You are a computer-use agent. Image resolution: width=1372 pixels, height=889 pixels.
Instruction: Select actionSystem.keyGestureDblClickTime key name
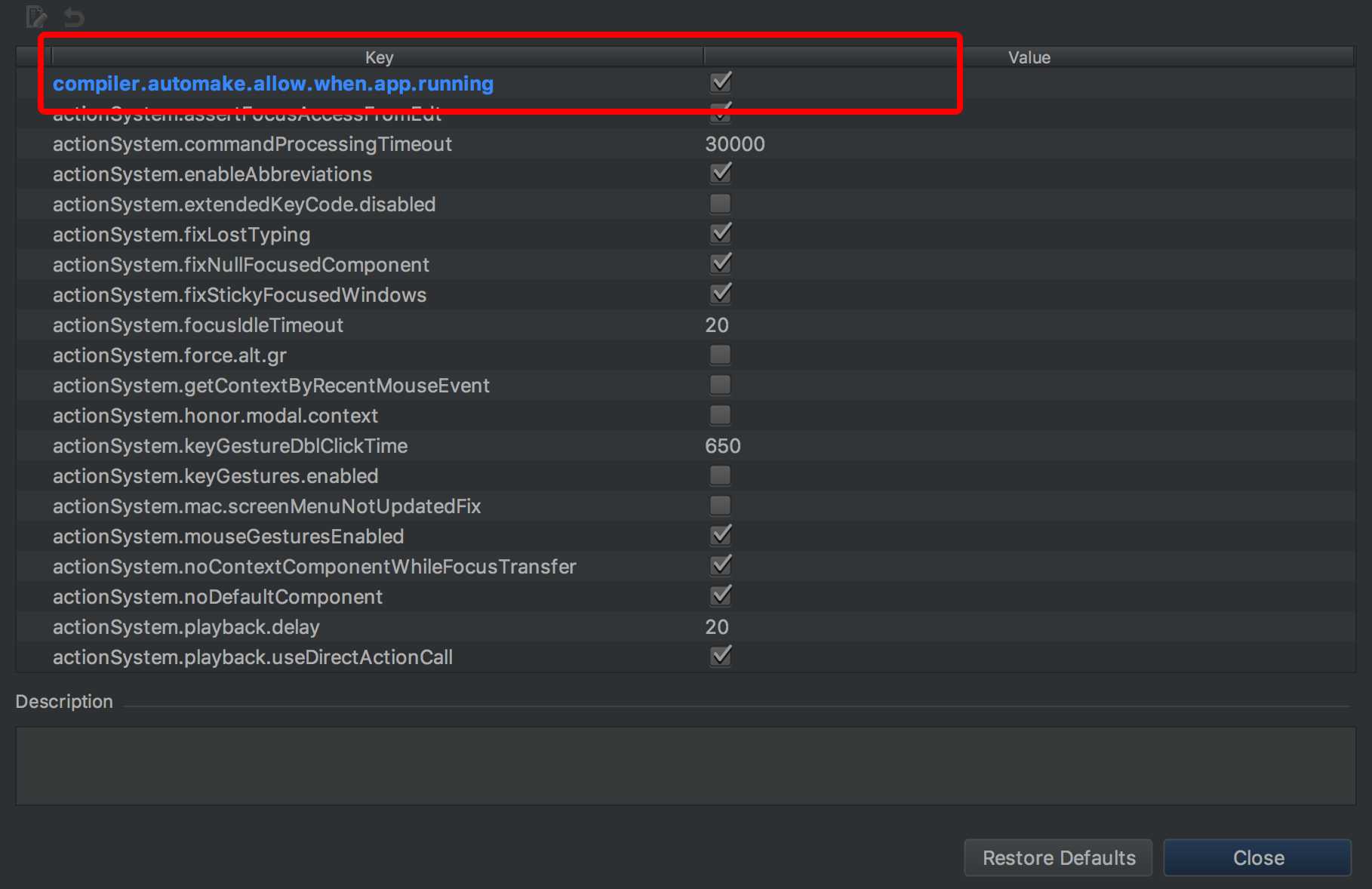pyautogui.click(x=230, y=446)
